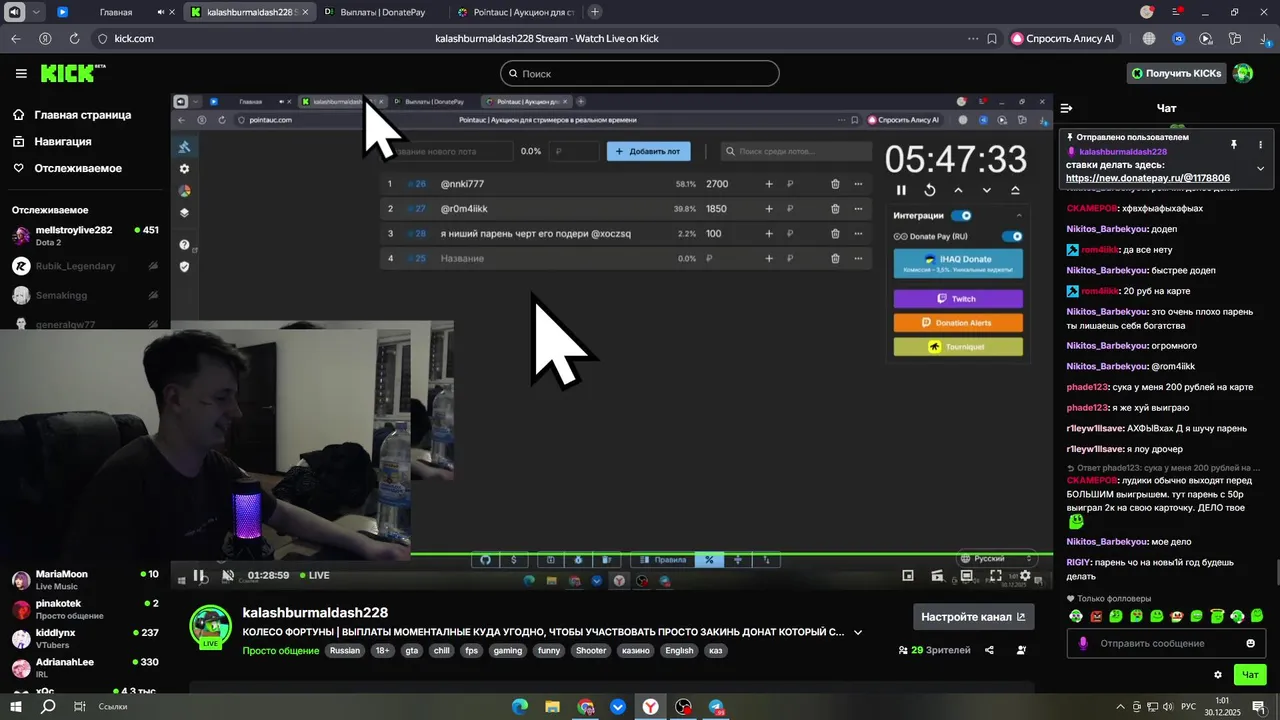Open browser extensions icon
1280x720 pixels.
tap(1236, 38)
